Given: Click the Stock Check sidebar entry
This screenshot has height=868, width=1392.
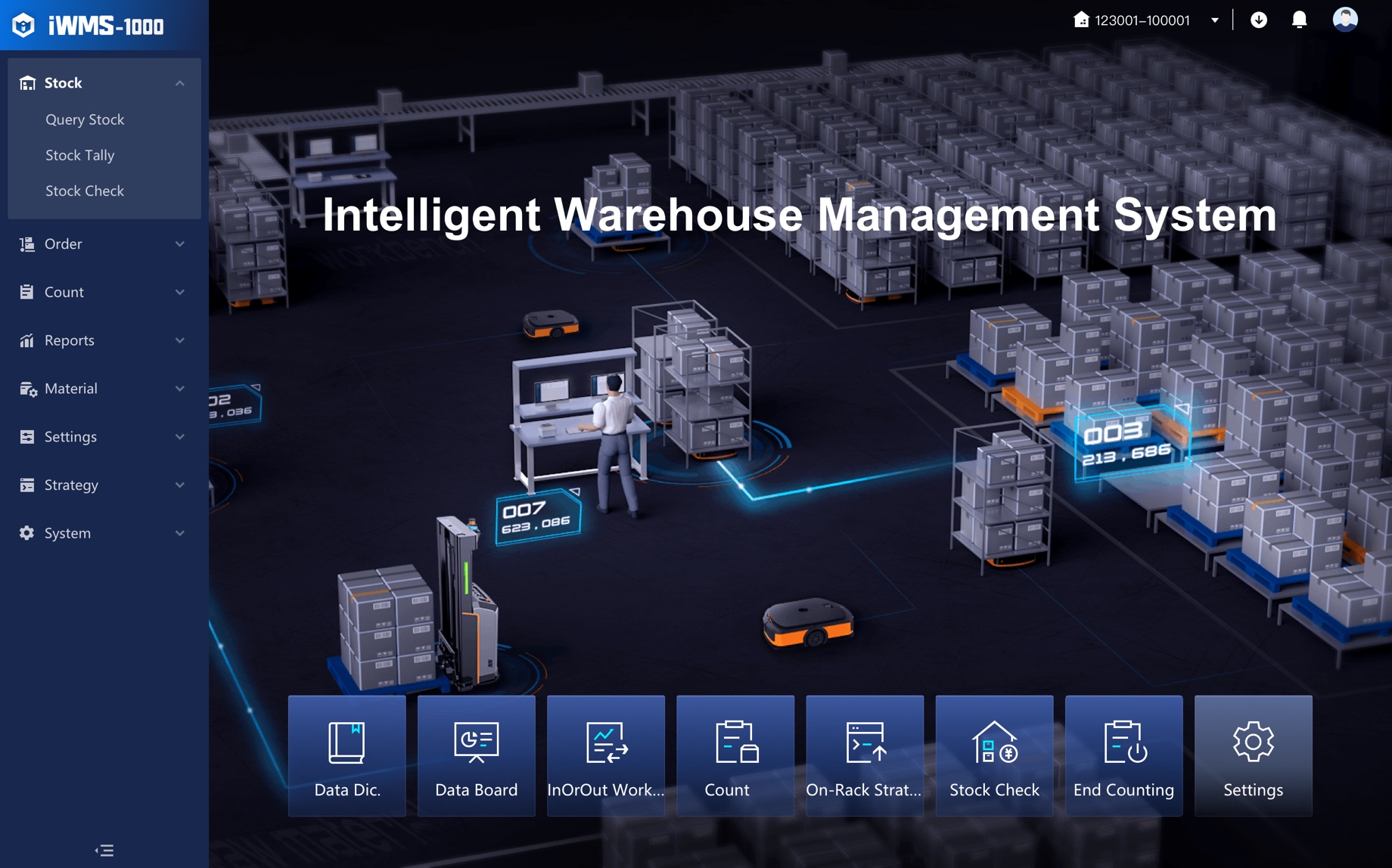Looking at the screenshot, I should [x=85, y=191].
